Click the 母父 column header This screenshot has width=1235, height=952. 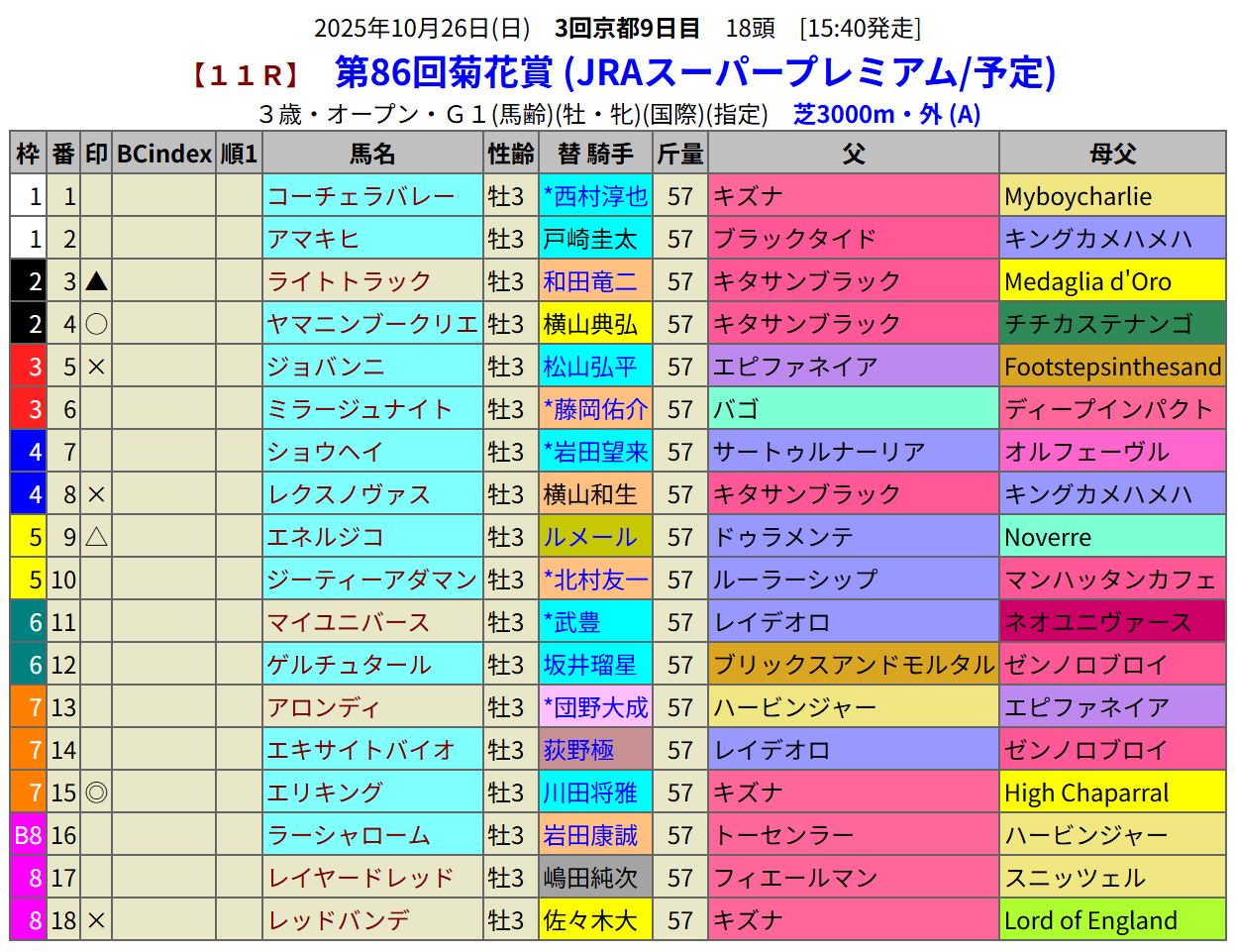1112,154
